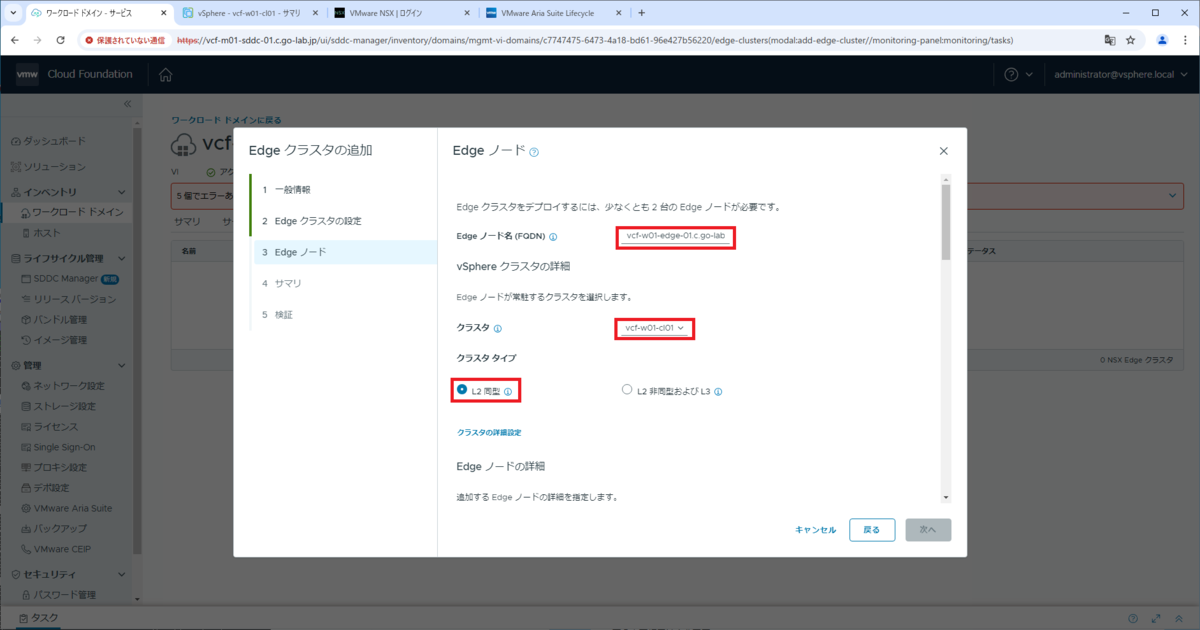Screen dimensions: 1200x630
Task: Open ライセンス in sidebar
Action: pyautogui.click(x=52, y=427)
